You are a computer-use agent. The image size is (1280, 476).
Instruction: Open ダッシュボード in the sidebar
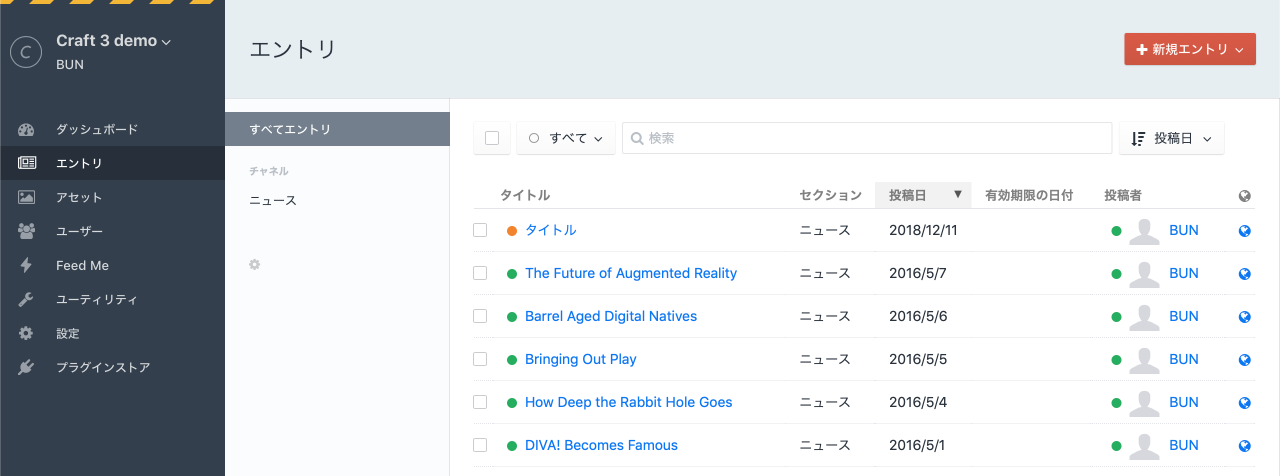coord(112,130)
